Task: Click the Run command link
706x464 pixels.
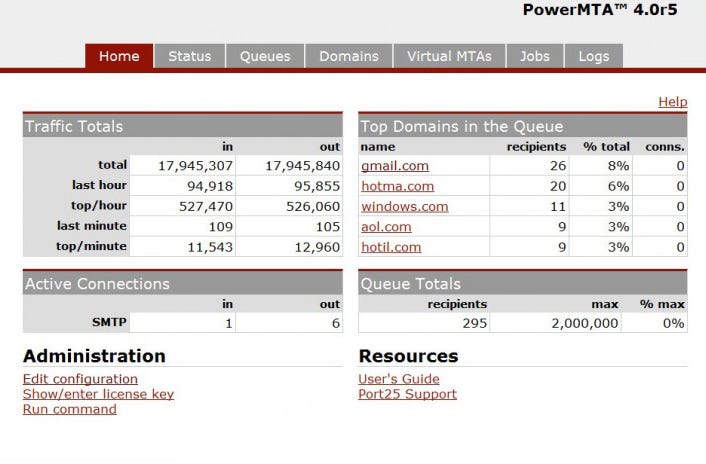Action: click(70, 409)
